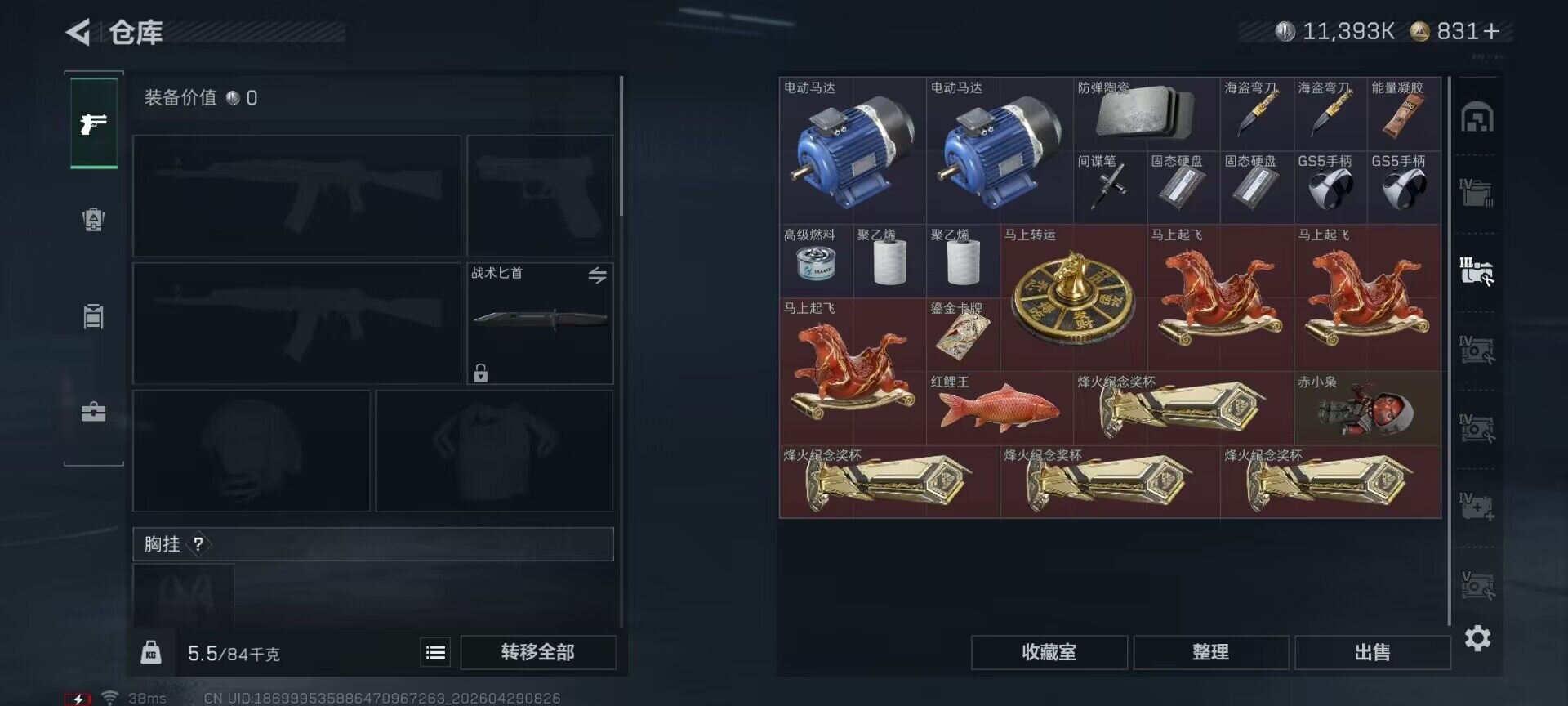Switch to the highlighted level III storage box
1568x706 pixels.
click(x=1477, y=271)
